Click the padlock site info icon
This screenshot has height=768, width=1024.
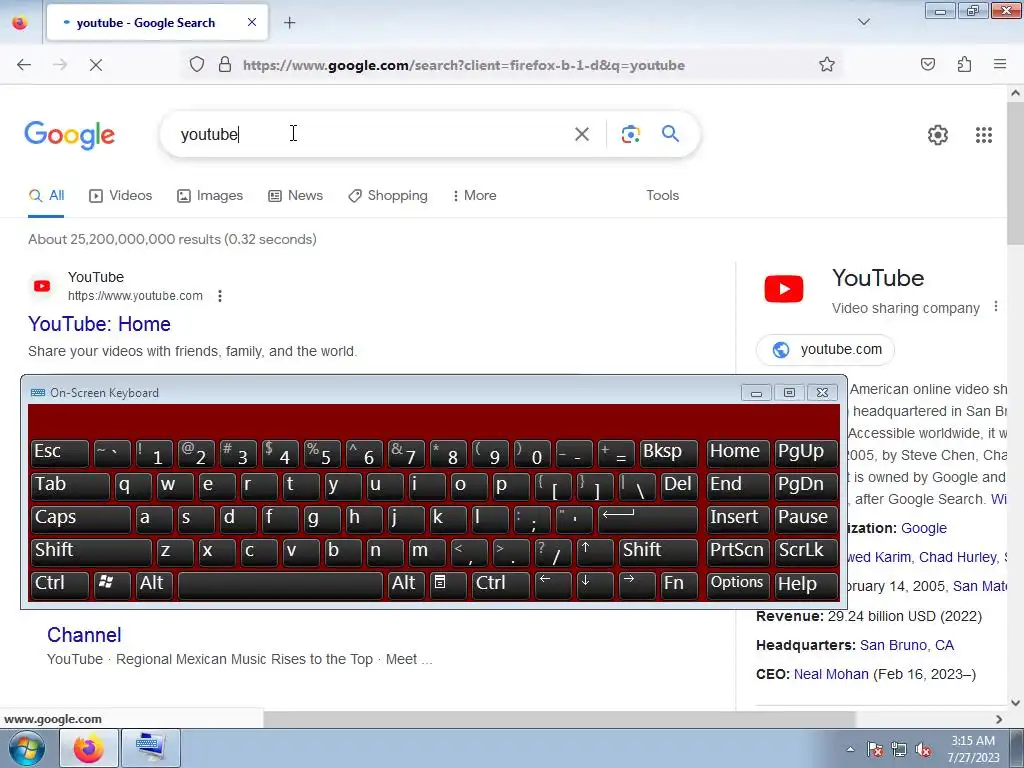tap(225, 65)
